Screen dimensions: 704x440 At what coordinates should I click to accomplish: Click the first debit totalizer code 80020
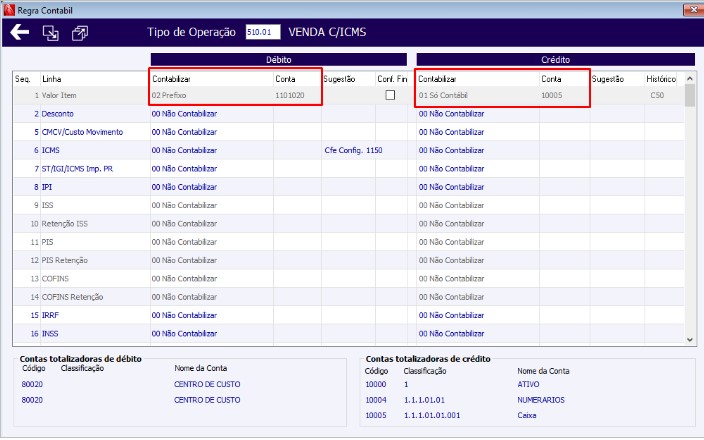pos(32,384)
